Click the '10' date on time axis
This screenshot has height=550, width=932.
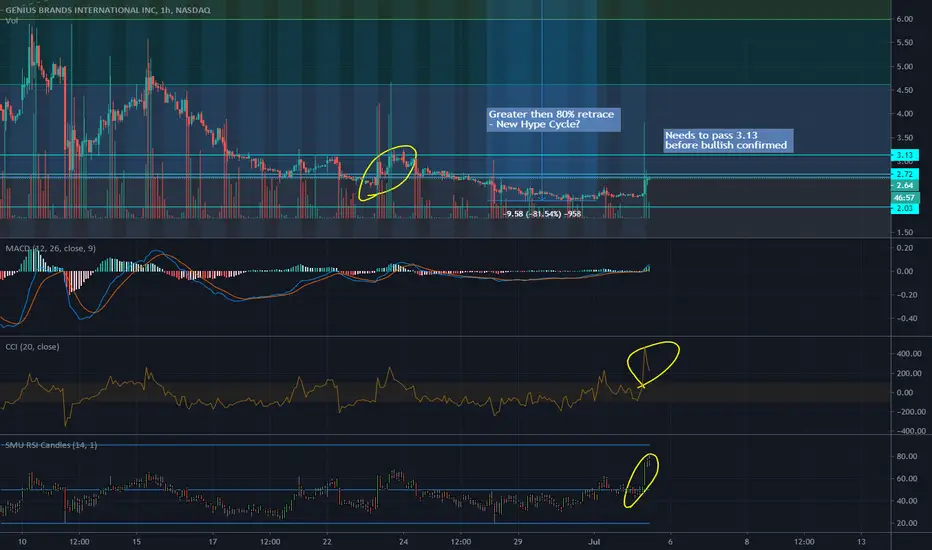point(22,542)
